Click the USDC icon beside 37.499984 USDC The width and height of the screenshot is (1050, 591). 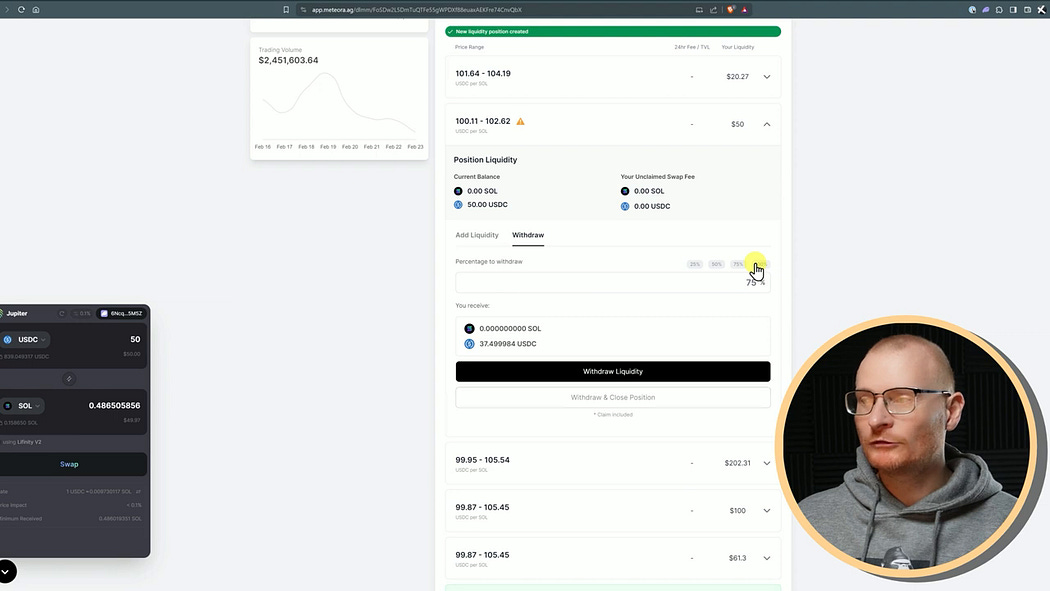click(x=469, y=344)
